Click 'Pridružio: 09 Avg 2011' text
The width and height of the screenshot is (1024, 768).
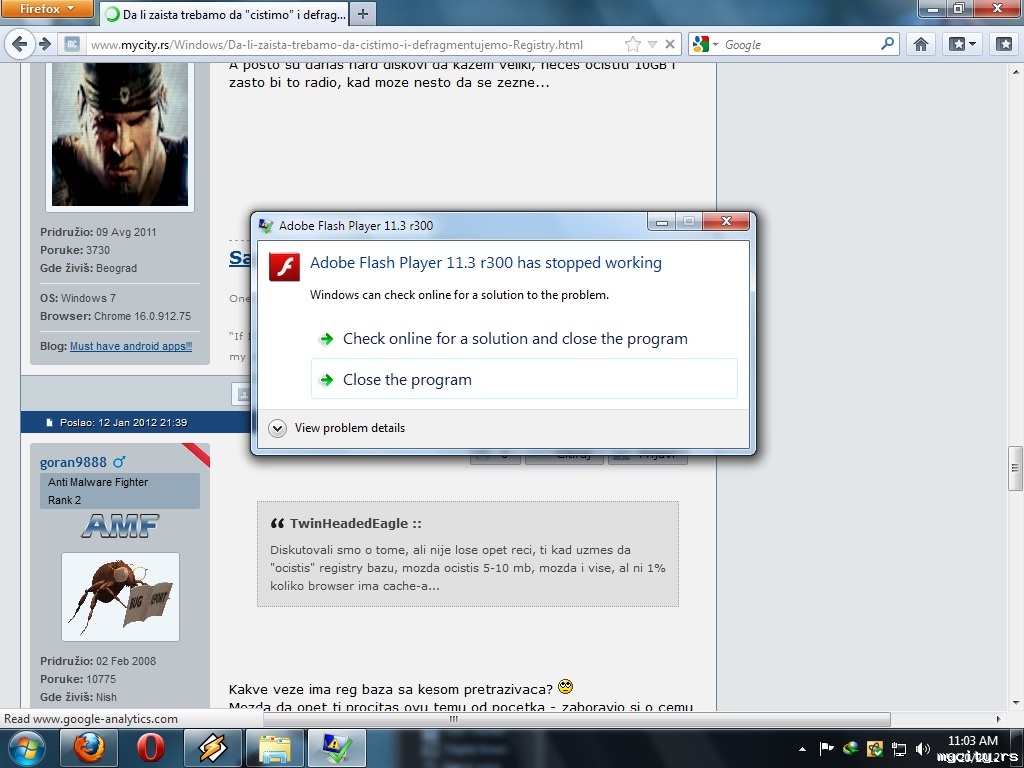tap(98, 232)
